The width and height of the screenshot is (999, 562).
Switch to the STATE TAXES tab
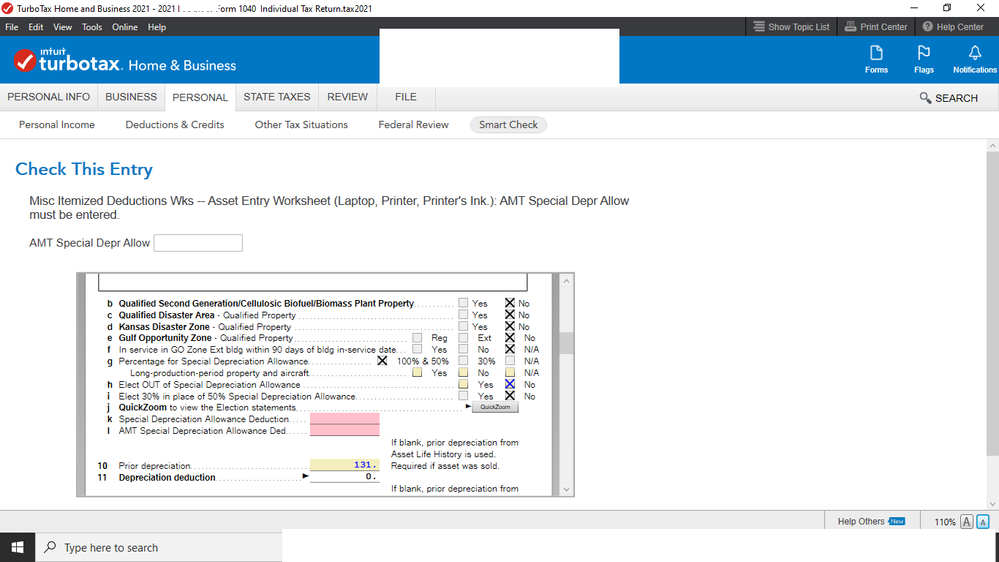coord(277,97)
